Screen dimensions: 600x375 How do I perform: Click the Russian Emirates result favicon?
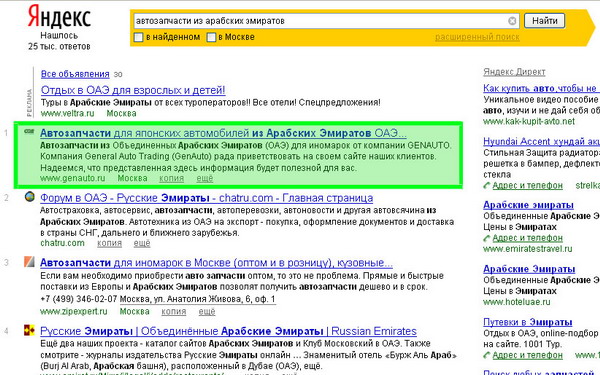29,330
